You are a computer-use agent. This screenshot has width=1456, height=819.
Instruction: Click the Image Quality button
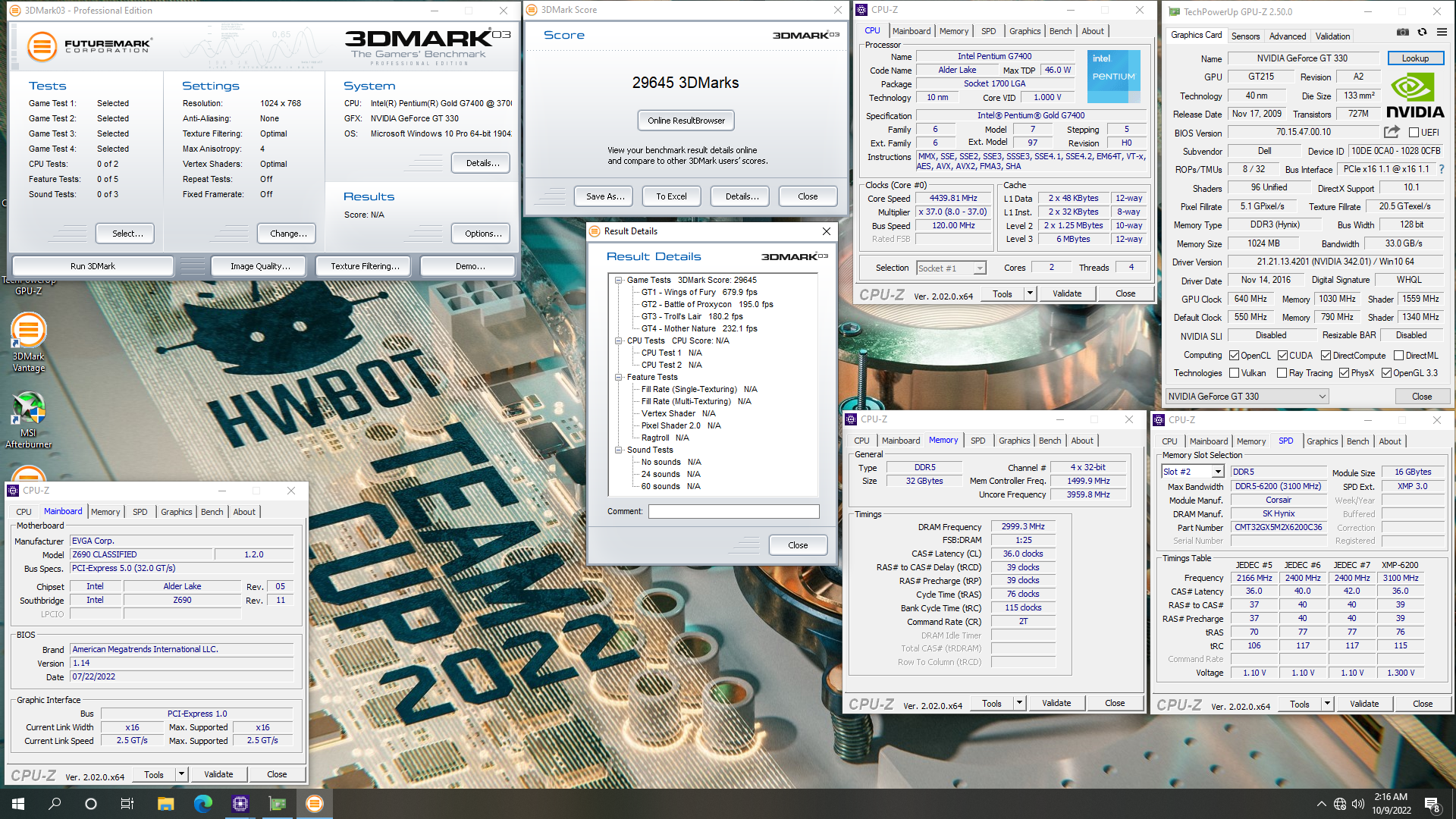pos(260,266)
